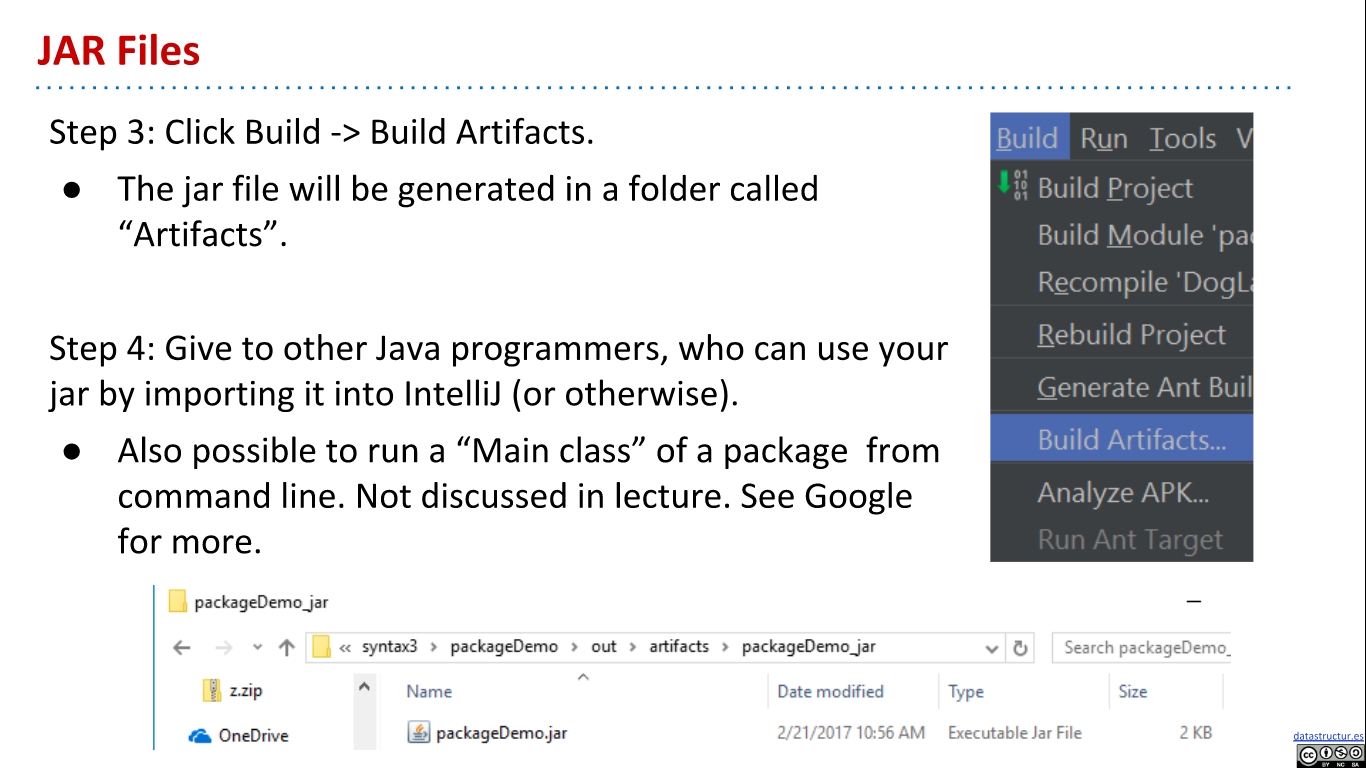This screenshot has width=1366, height=768.
Task: Open the address bar location dropdown
Action: coord(991,648)
